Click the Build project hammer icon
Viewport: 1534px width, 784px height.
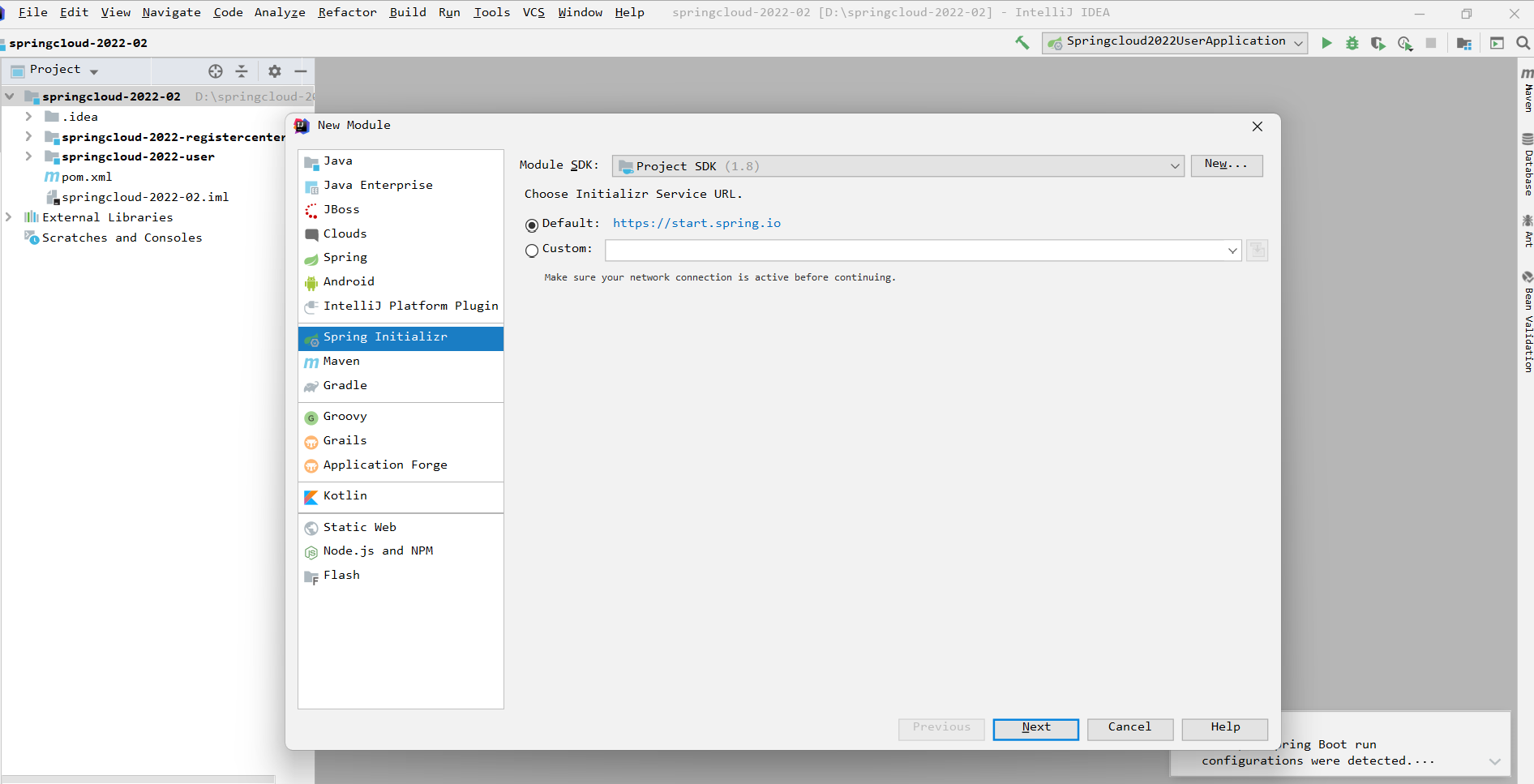[x=1022, y=43]
